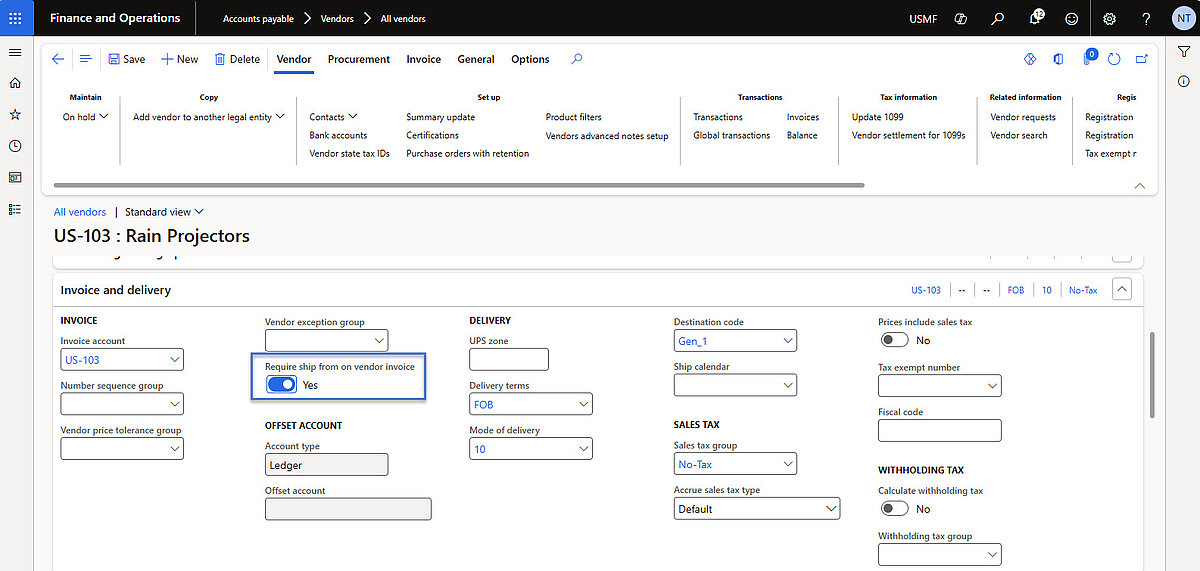The width and height of the screenshot is (1200, 571).
Task: Click the Save button
Action: [127, 60]
